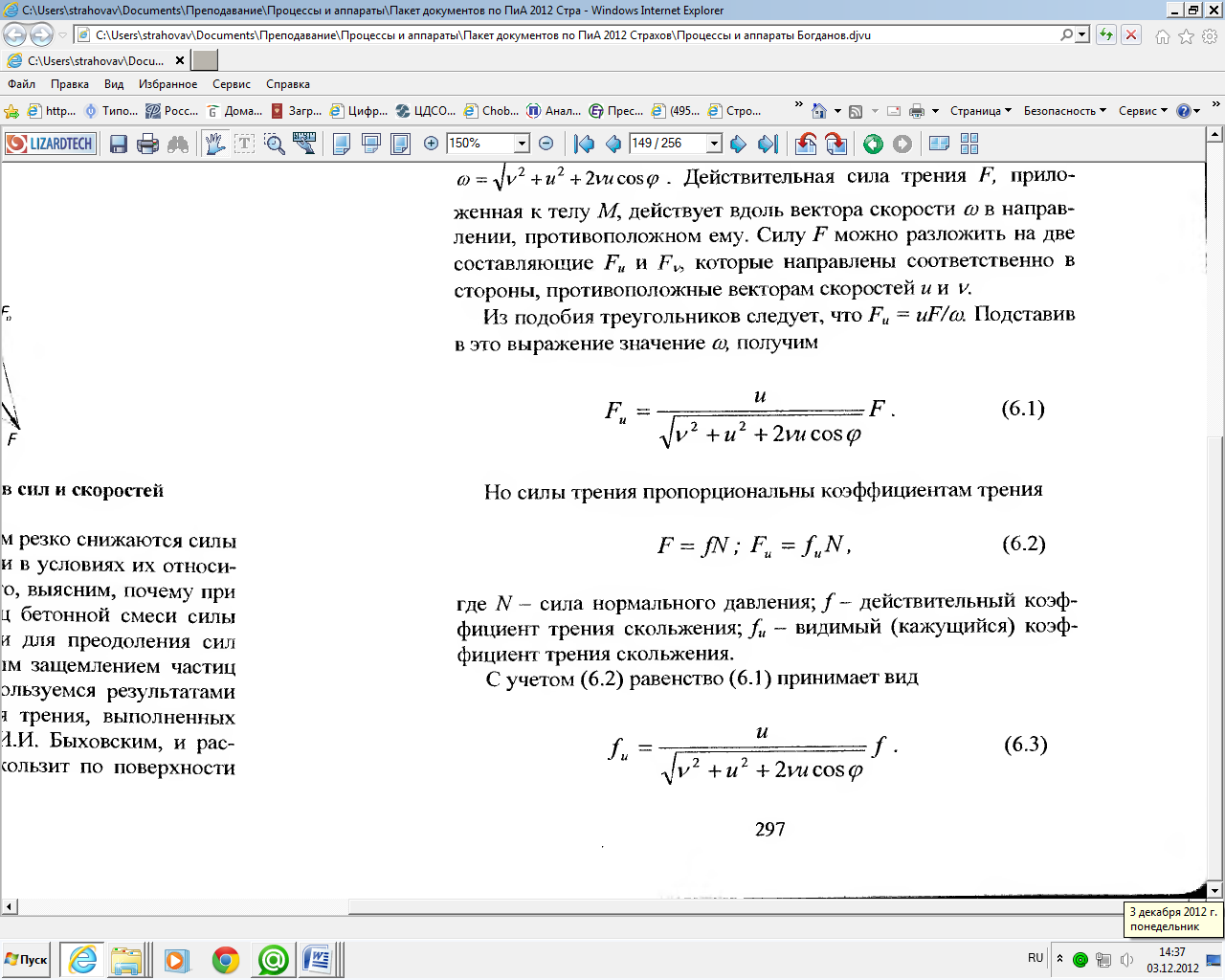Open the Пуск start menu
1225x980 pixels.
point(28,960)
